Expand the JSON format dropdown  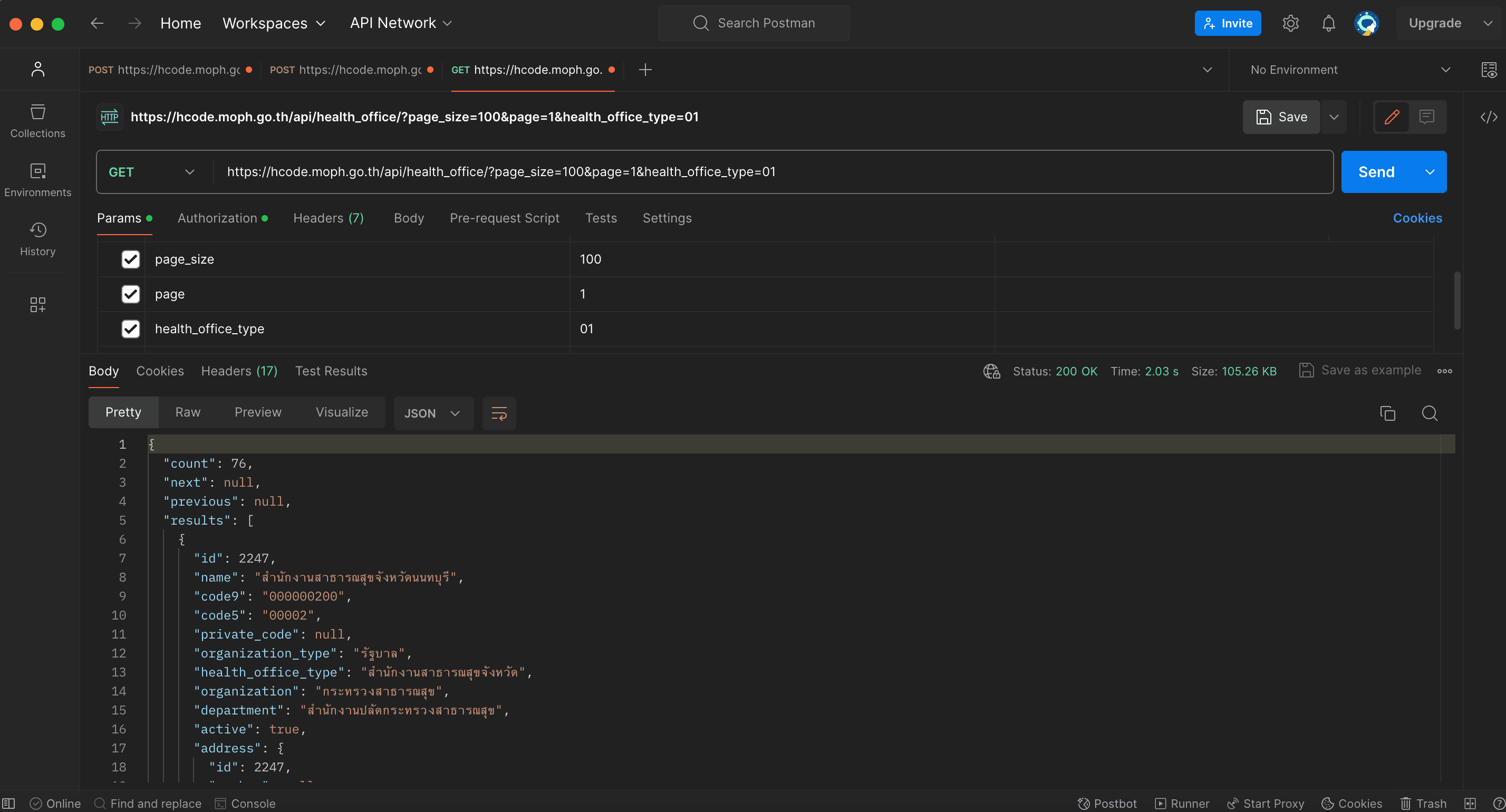click(x=432, y=413)
